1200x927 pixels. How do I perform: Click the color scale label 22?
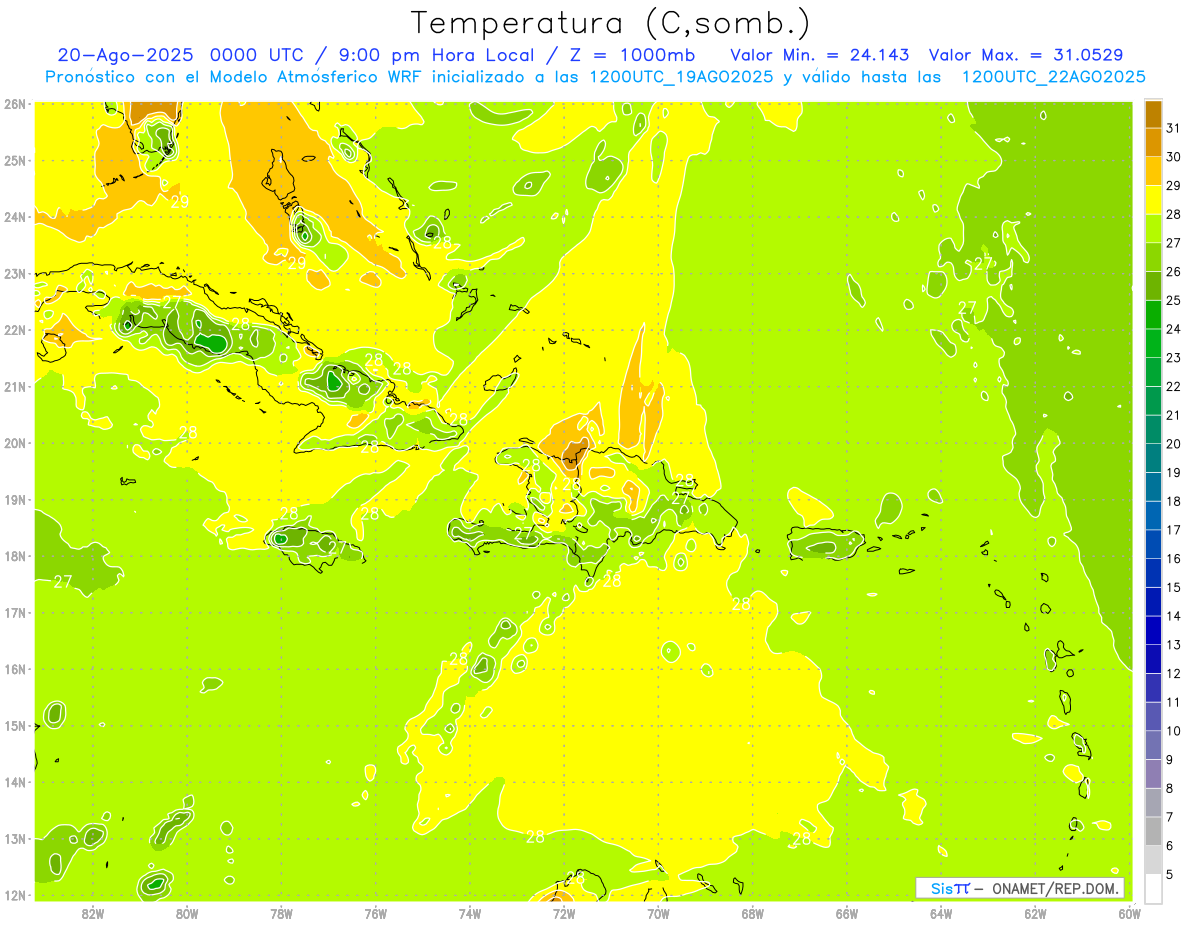tap(1175, 387)
